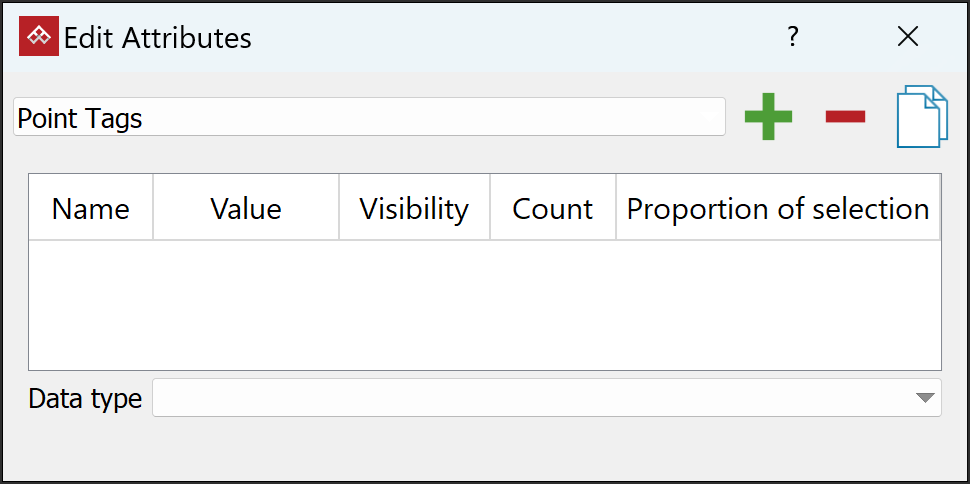Click the empty attributes table area

(x=484, y=305)
